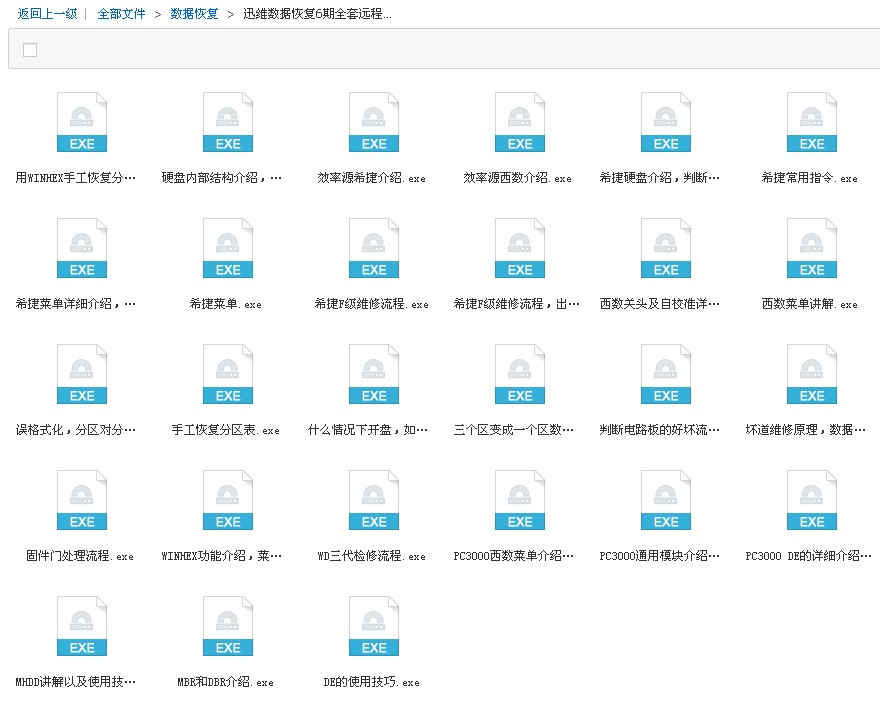Open 效率源西数介绍.exe file icon
Screen dimensions: 880x713
click(x=520, y=122)
